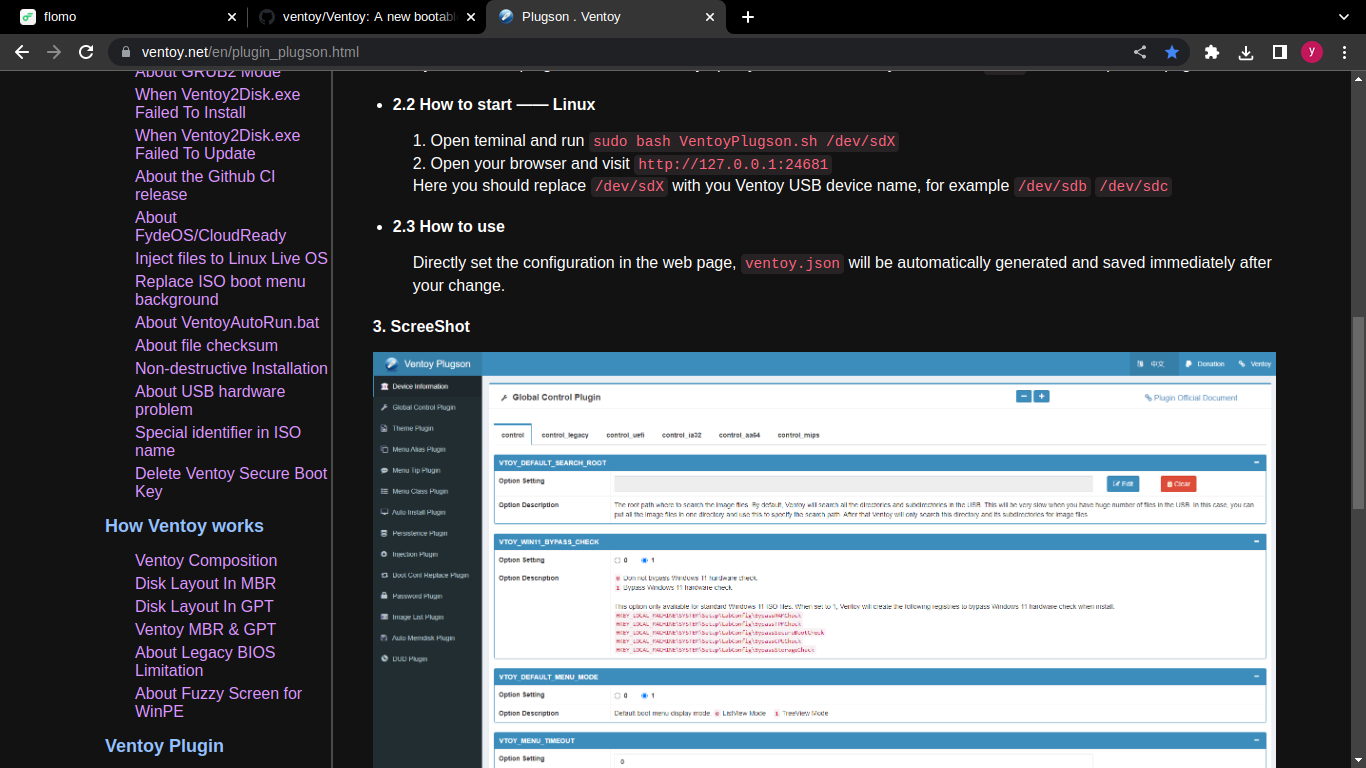Screen dimensions: 1366x768
Task: Click the '3. ScreeShot' heading
Action: tap(421, 326)
